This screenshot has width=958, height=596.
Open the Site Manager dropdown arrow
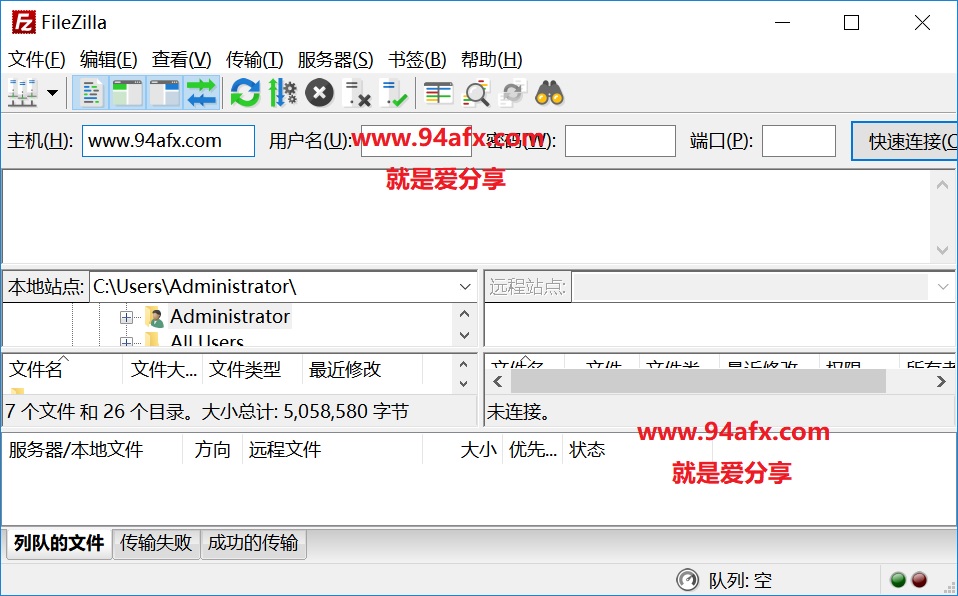point(53,94)
